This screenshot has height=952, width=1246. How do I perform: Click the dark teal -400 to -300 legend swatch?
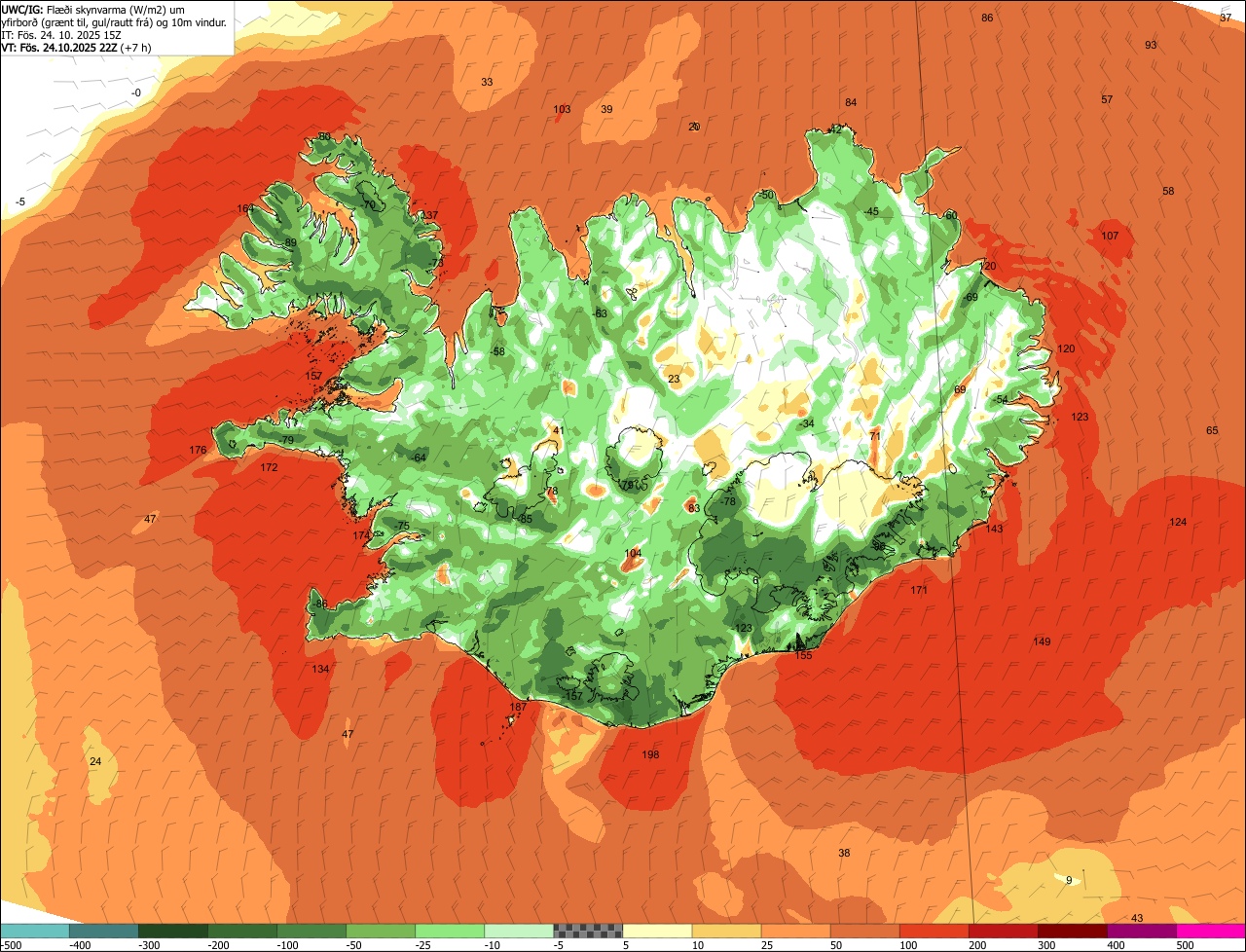[104, 931]
